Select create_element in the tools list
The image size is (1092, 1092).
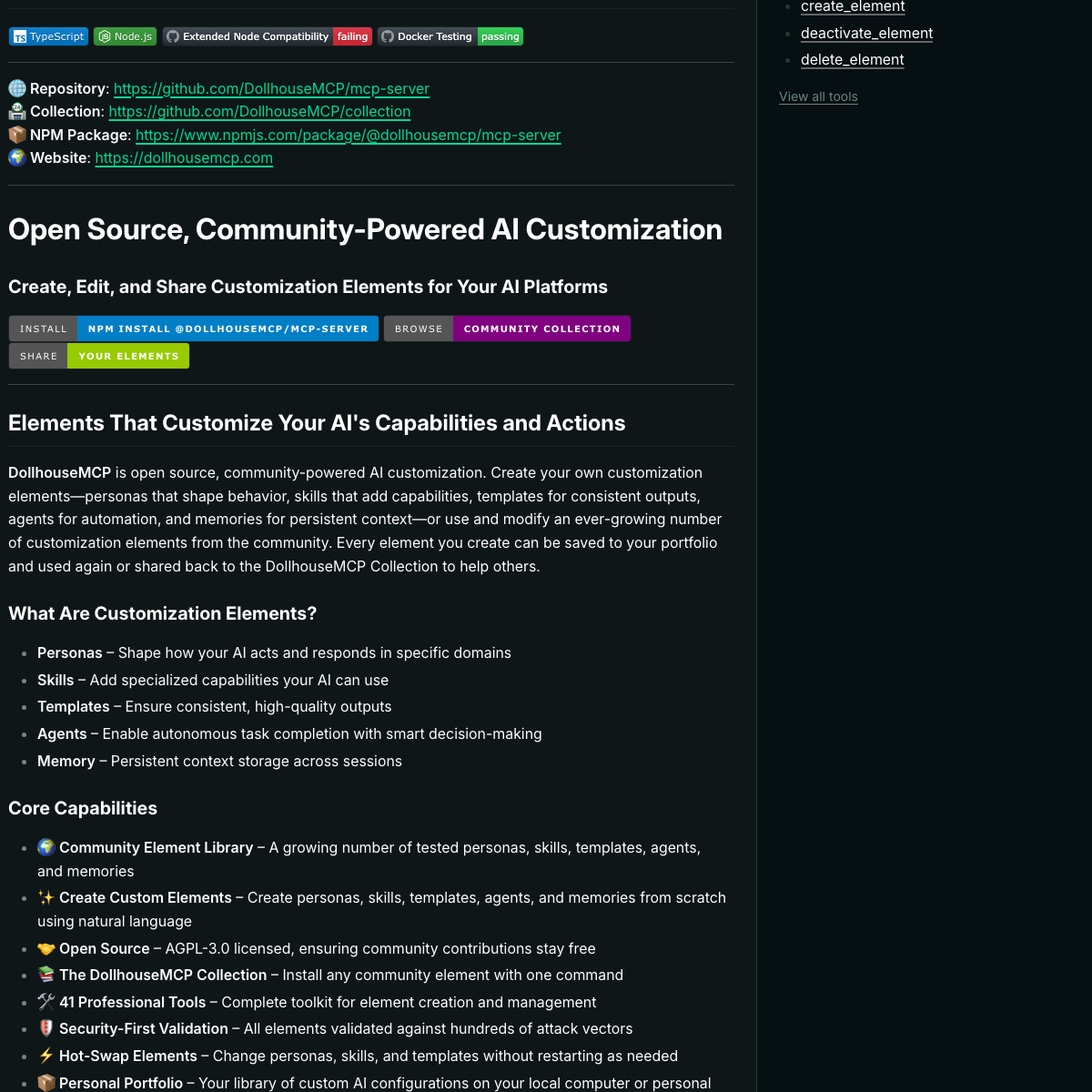click(x=853, y=7)
